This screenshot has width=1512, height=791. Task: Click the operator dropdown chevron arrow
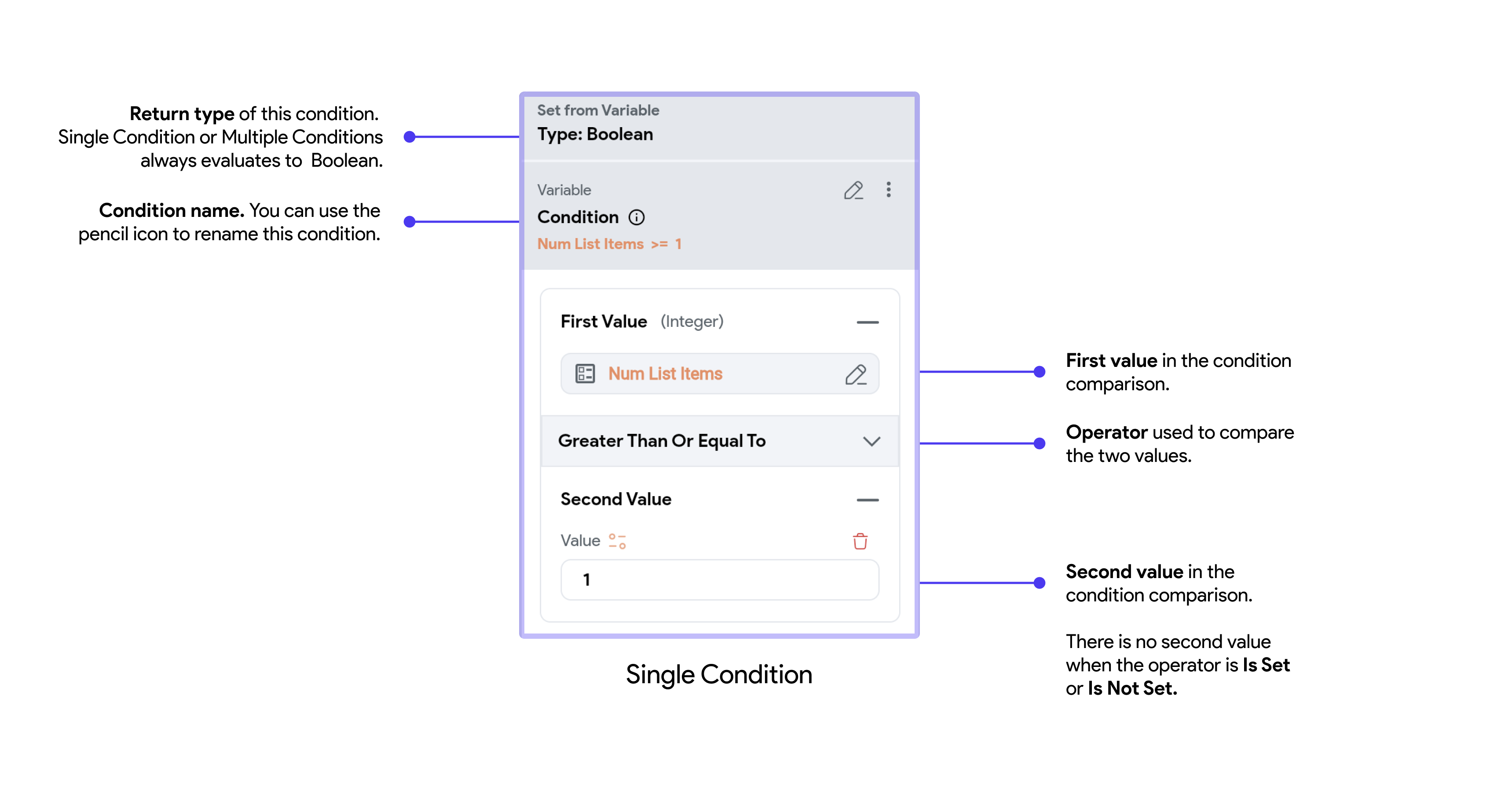coord(871,441)
